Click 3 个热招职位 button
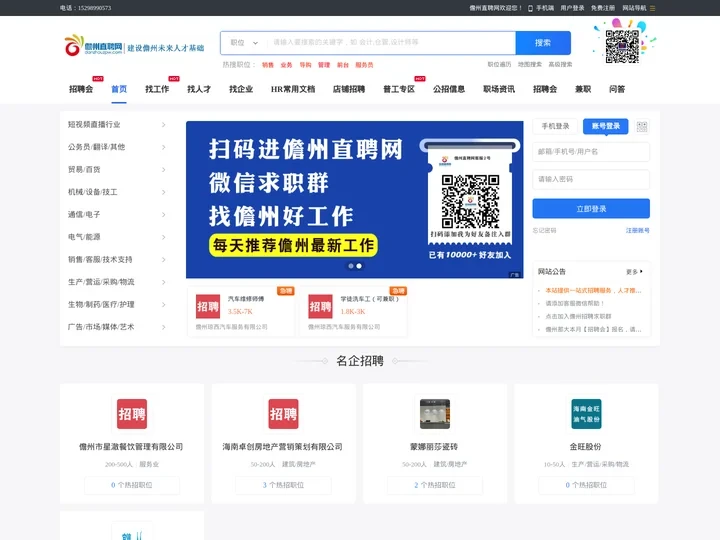Image resolution: width=720 pixels, height=540 pixels. tap(283, 485)
